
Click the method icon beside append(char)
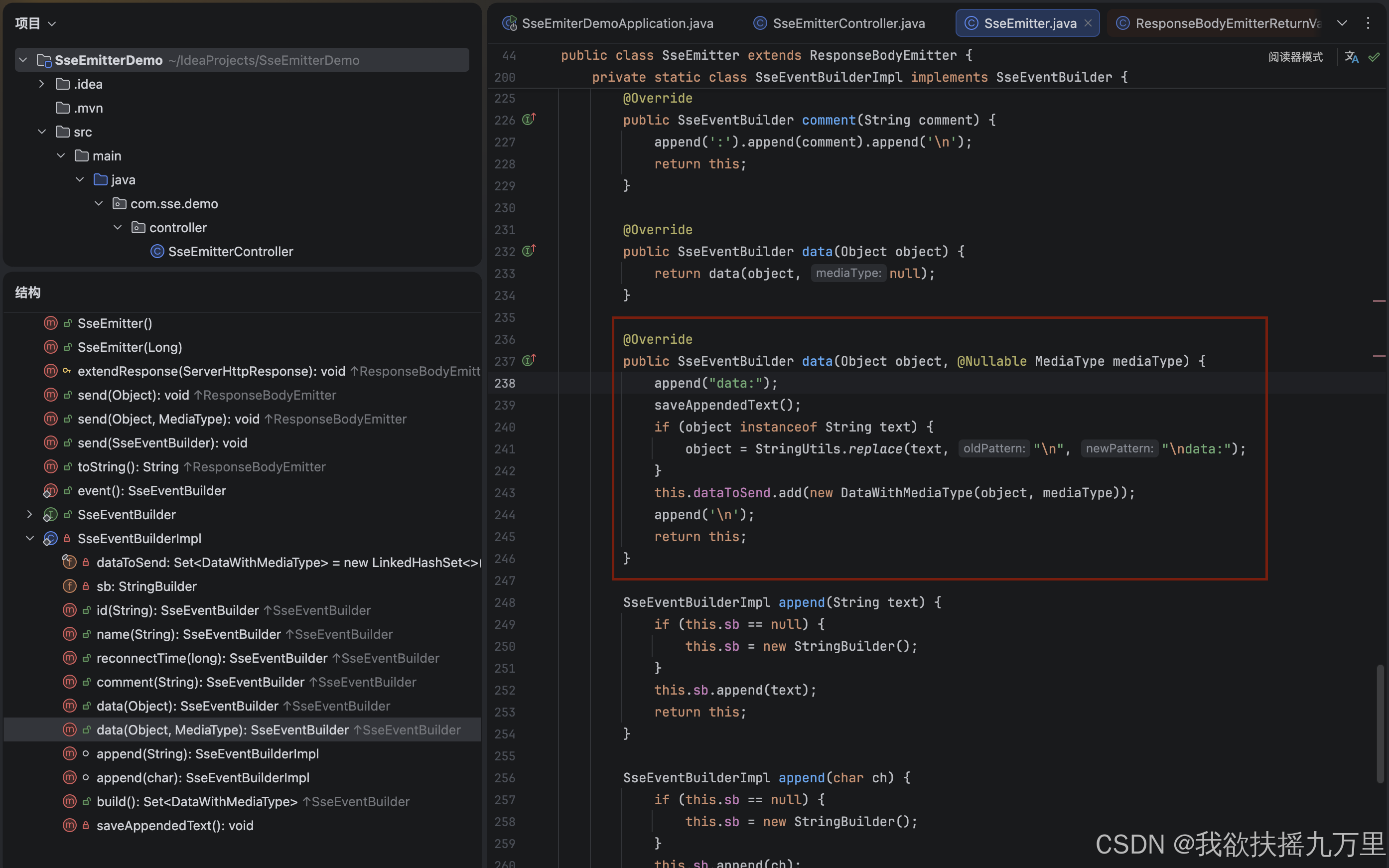click(69, 777)
